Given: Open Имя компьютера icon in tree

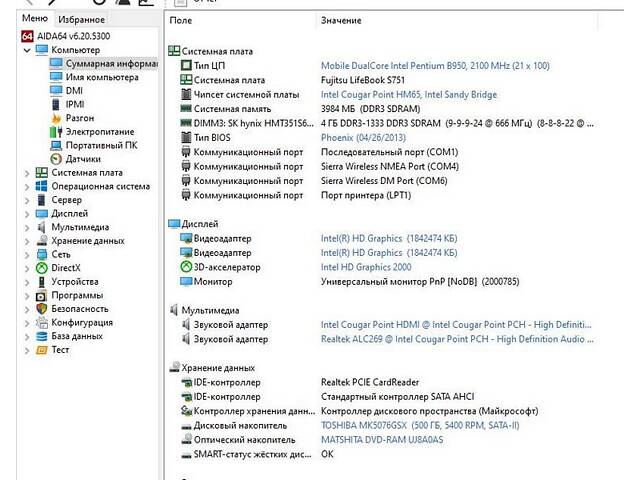Looking at the screenshot, I should (x=56, y=77).
